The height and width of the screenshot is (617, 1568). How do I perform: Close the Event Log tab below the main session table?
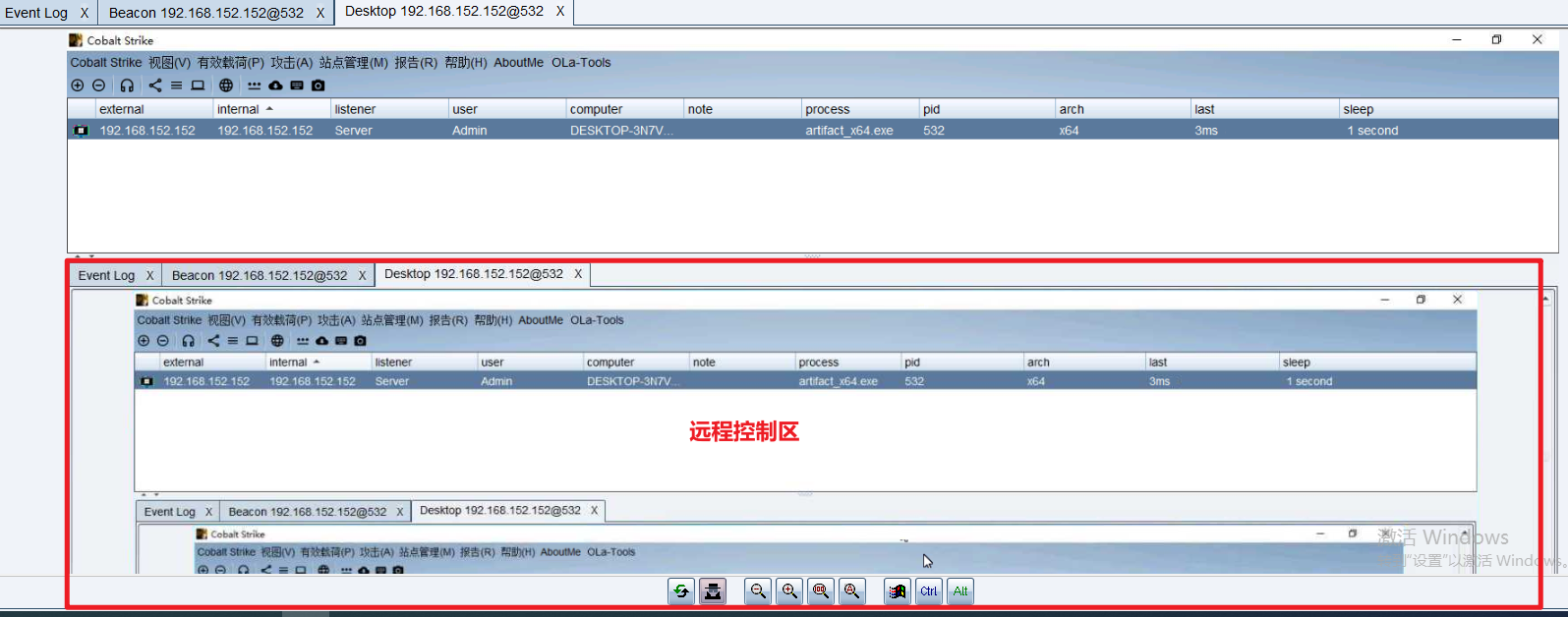tap(149, 275)
